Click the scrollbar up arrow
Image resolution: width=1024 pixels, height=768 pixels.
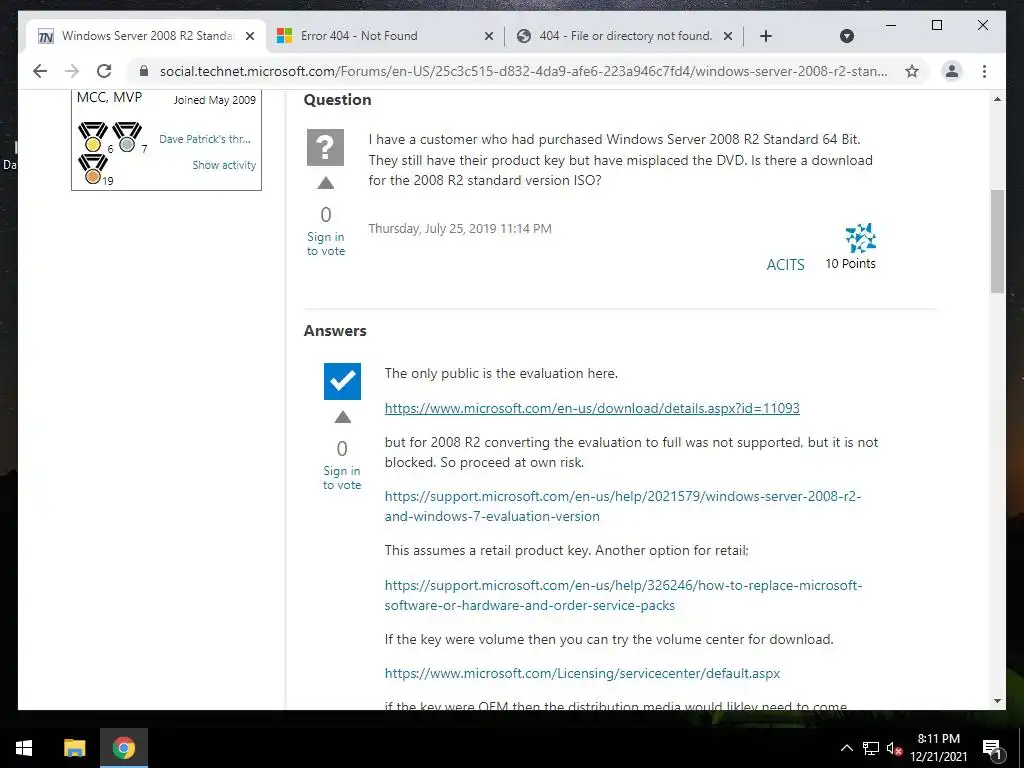pyautogui.click(x=997, y=99)
